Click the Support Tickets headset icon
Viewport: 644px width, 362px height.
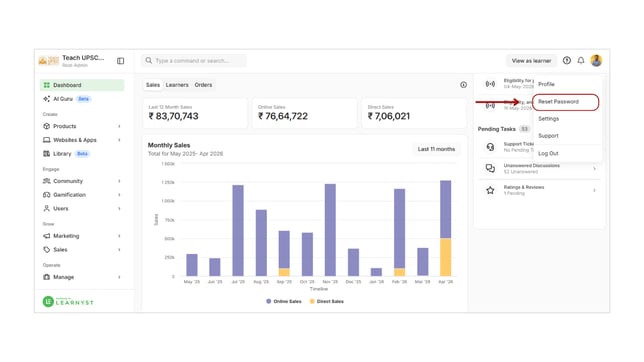[490, 147]
